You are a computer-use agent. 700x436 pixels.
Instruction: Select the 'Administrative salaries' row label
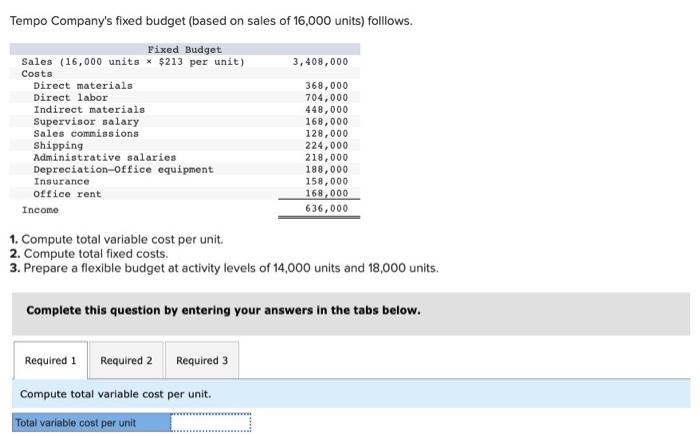point(105,158)
